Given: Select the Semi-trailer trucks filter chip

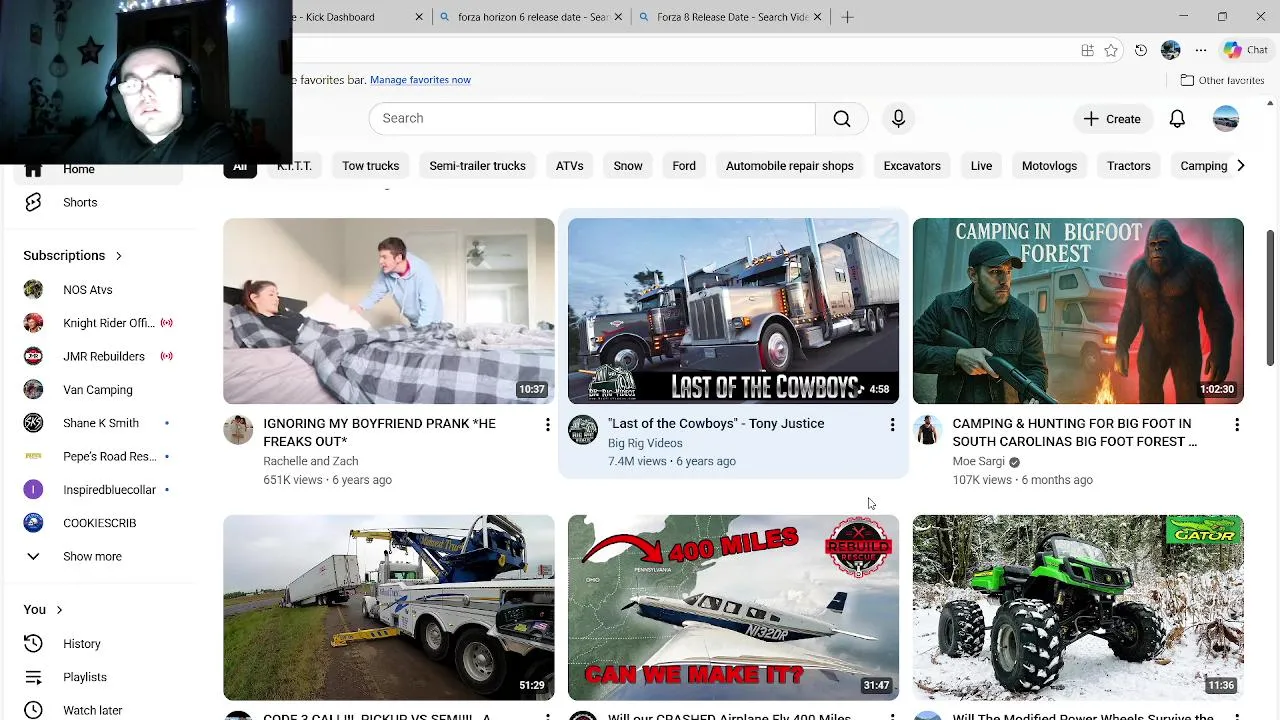Looking at the screenshot, I should point(477,166).
